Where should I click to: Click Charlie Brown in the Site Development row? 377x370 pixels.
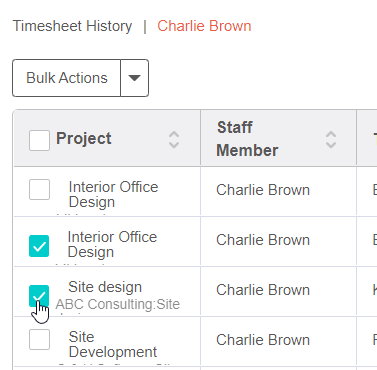click(263, 340)
